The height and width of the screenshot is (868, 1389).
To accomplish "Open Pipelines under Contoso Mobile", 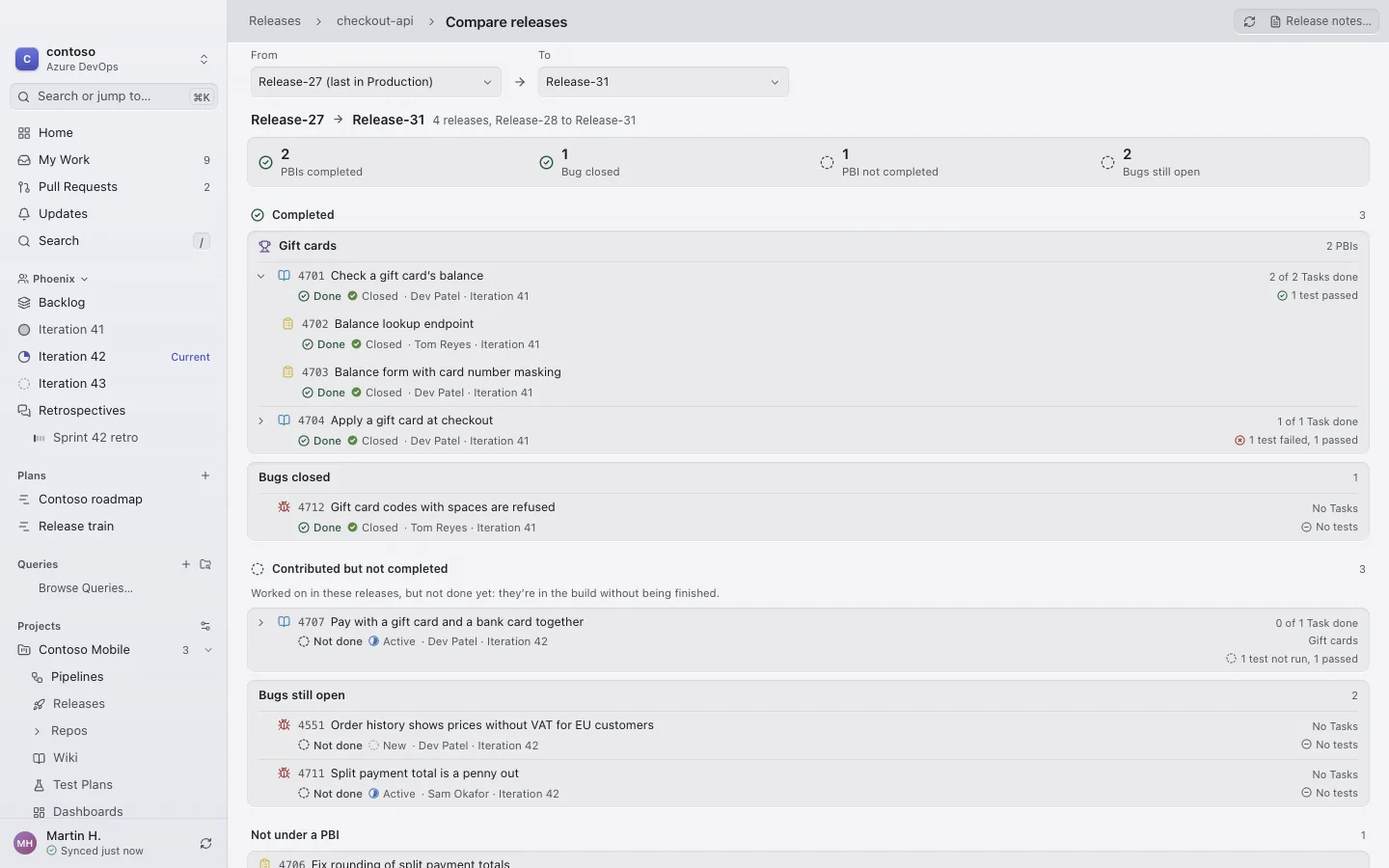I will point(114,677).
